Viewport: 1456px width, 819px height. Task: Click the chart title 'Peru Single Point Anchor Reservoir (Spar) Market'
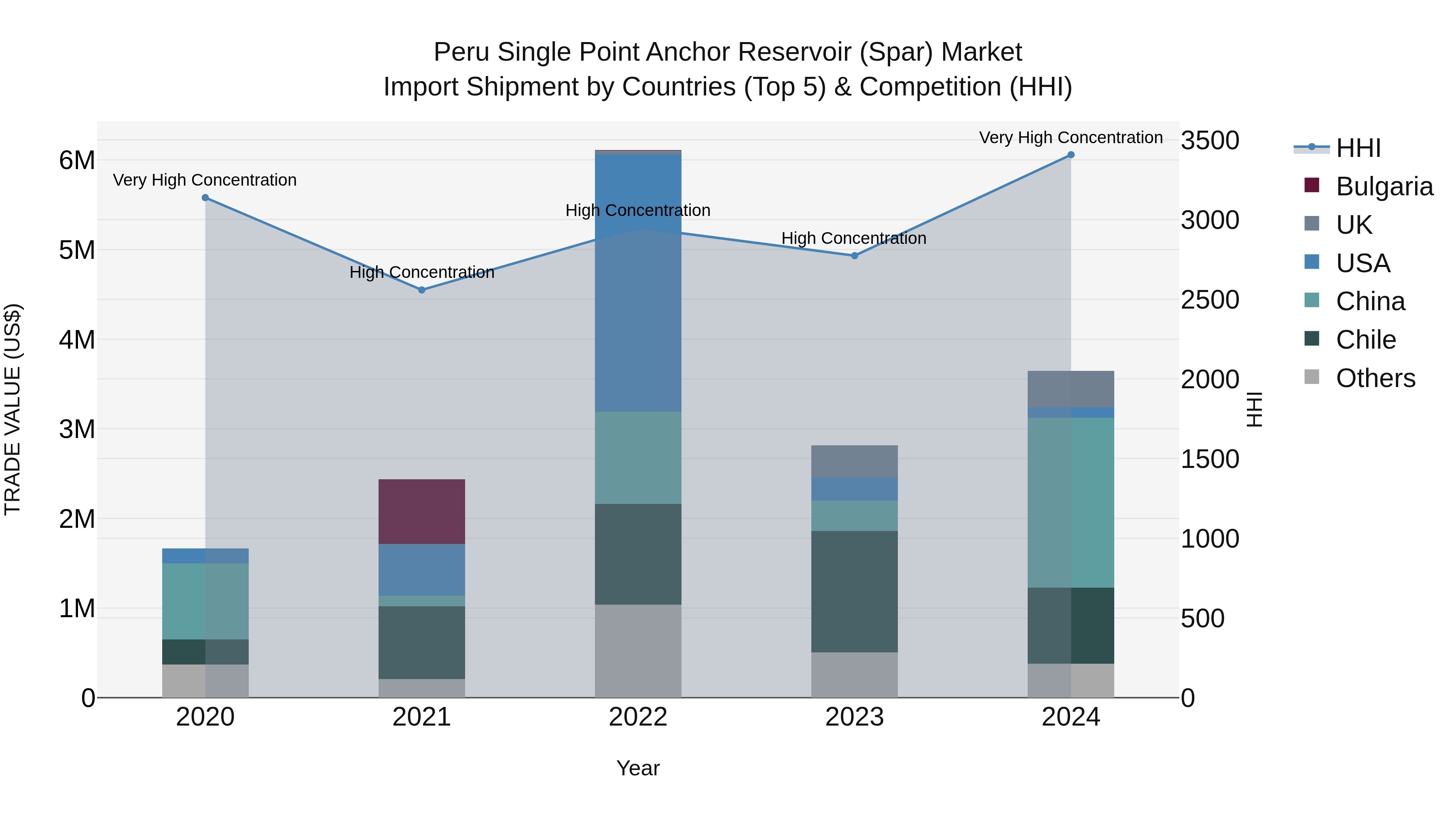pyautogui.click(x=728, y=52)
